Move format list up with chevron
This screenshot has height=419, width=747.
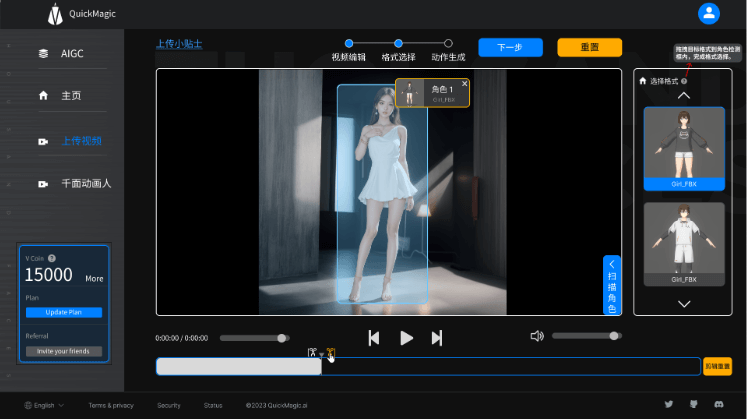684,96
